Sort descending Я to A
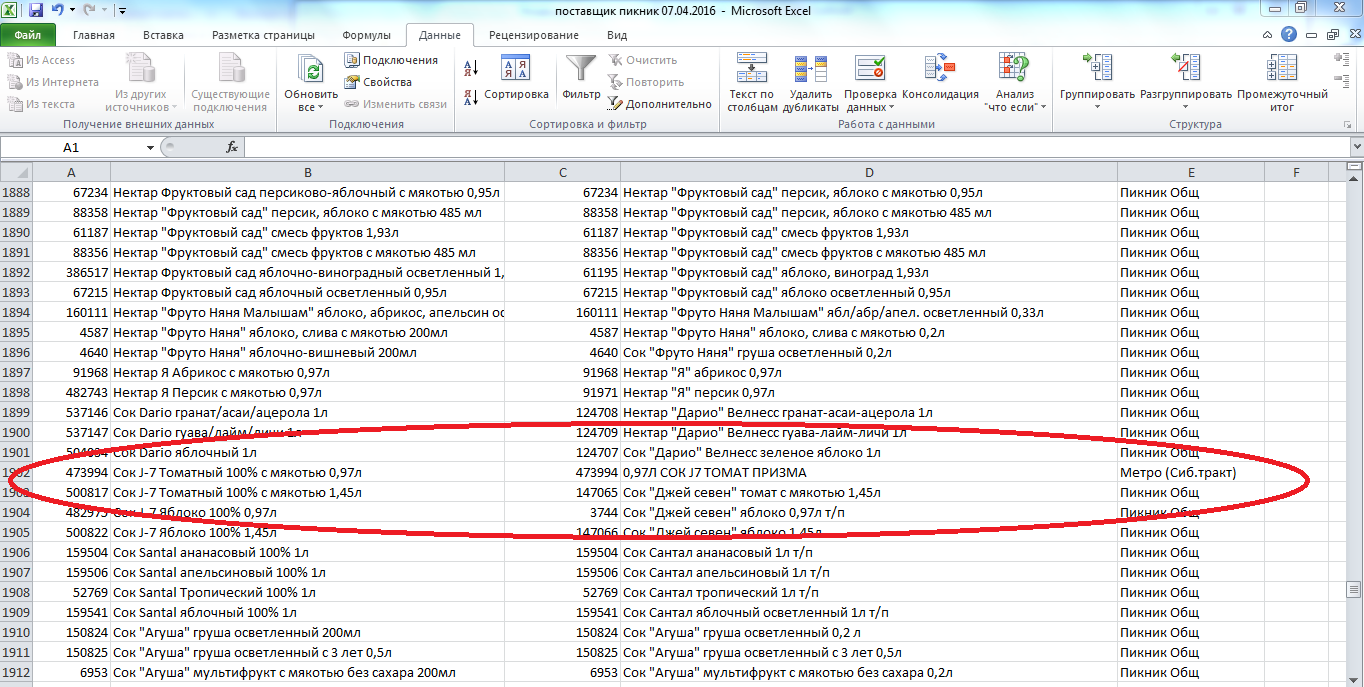Screen dimensions: 1364x687 472,96
